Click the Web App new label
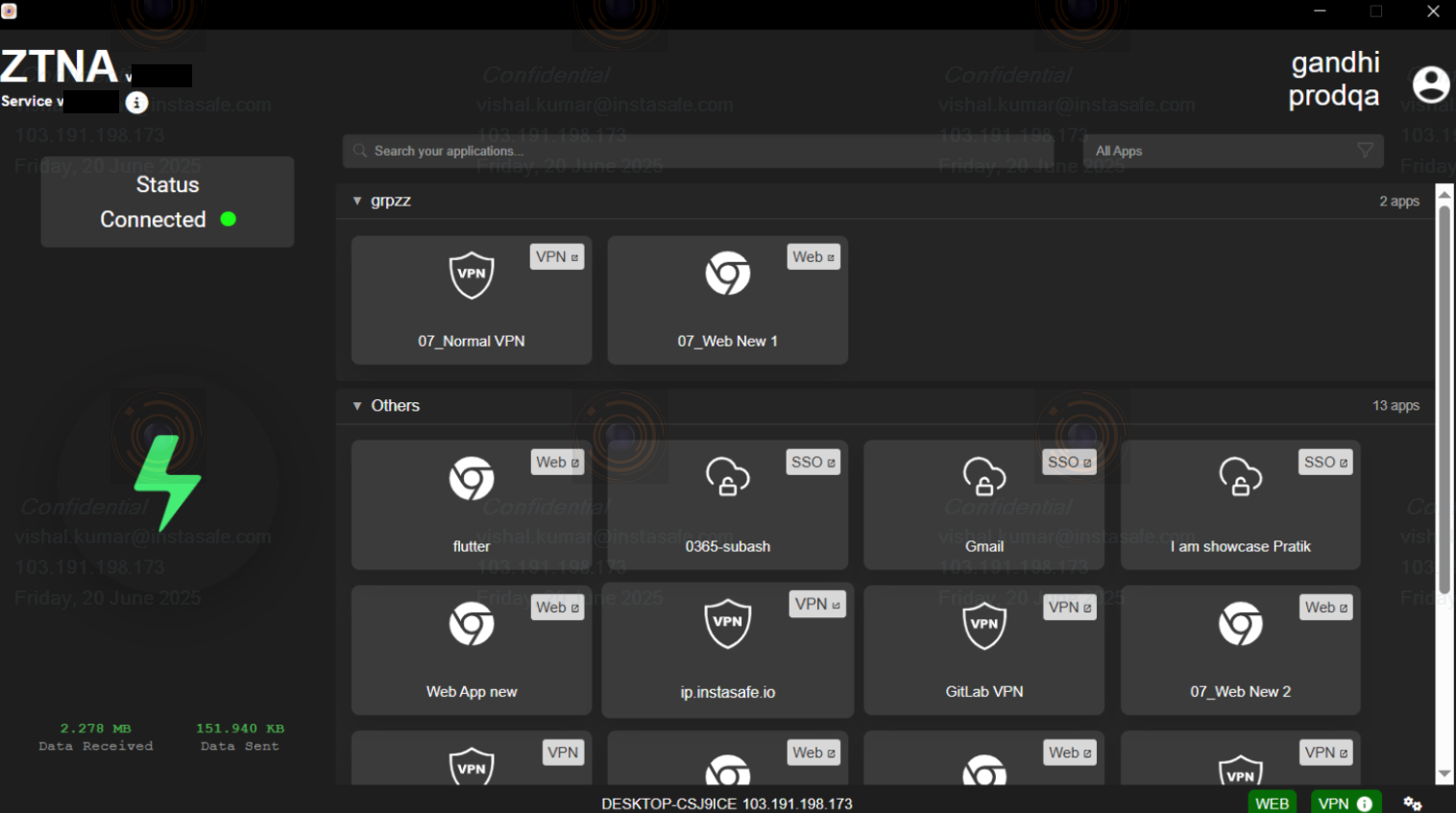 [472, 691]
